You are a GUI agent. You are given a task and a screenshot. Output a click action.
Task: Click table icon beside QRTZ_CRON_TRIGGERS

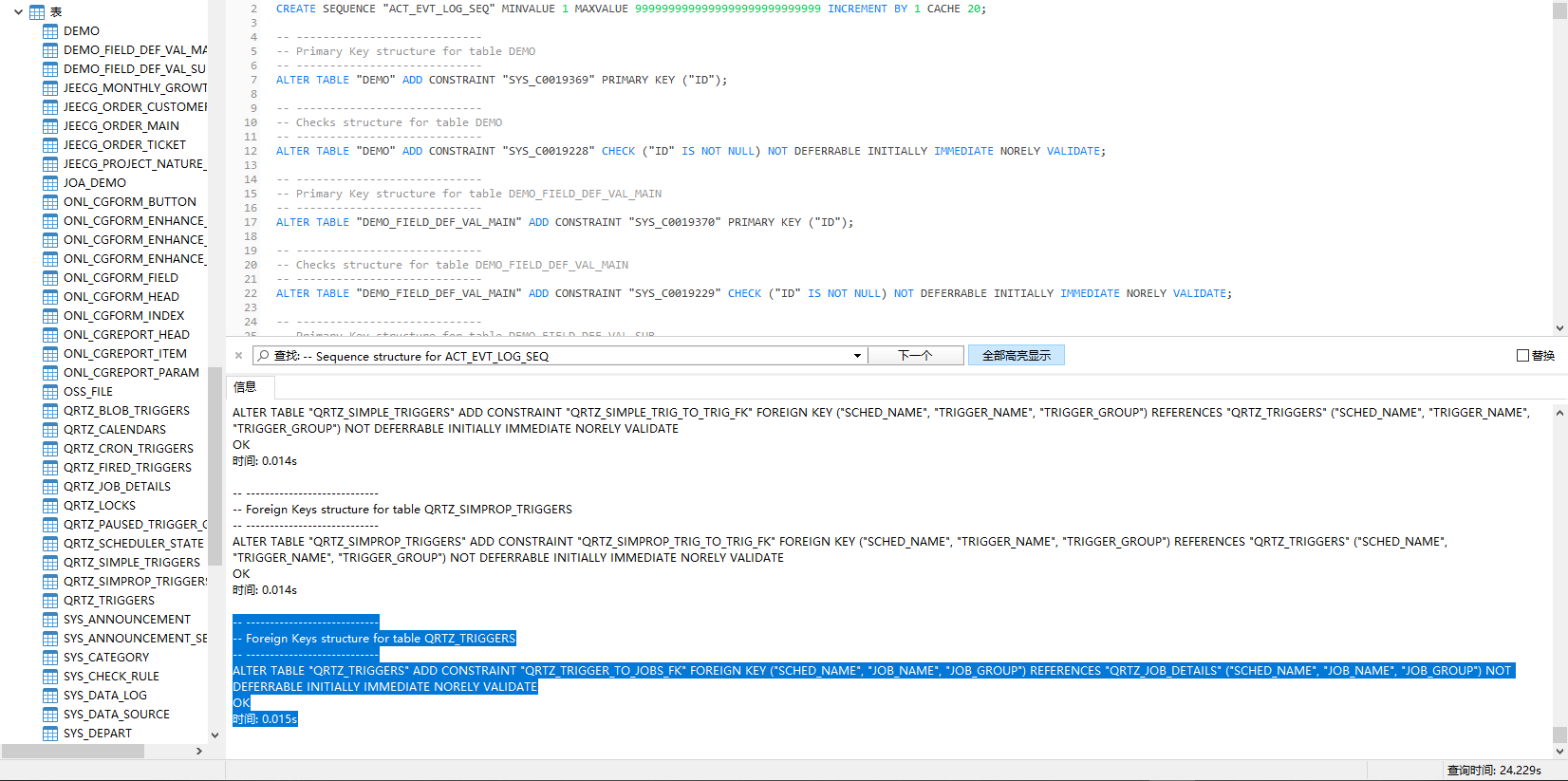(x=50, y=449)
